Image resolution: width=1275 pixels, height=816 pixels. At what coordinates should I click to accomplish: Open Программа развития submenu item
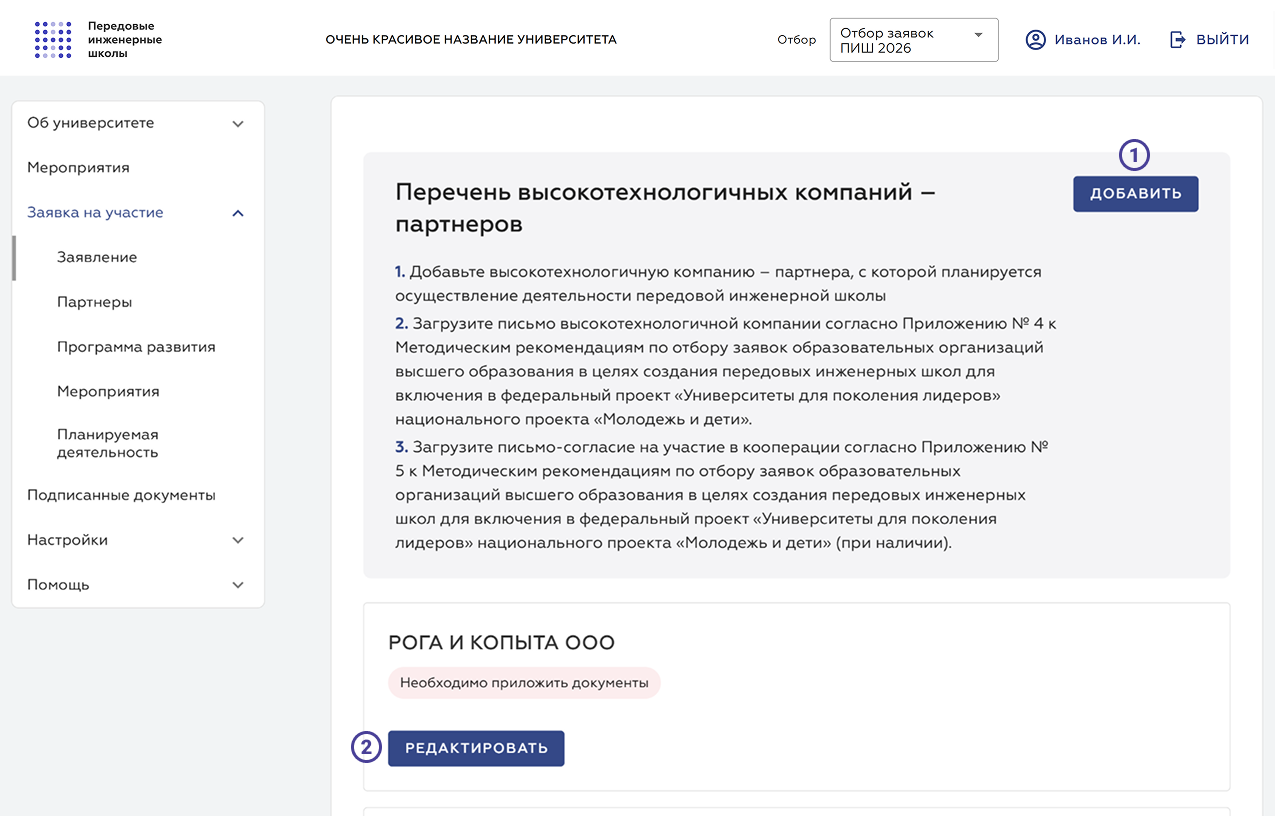136,347
